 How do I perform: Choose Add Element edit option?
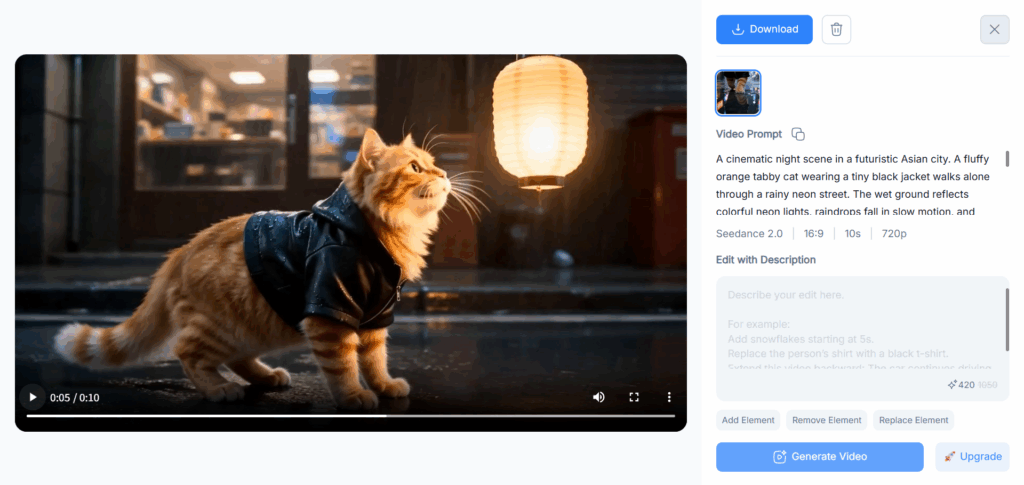coord(748,420)
